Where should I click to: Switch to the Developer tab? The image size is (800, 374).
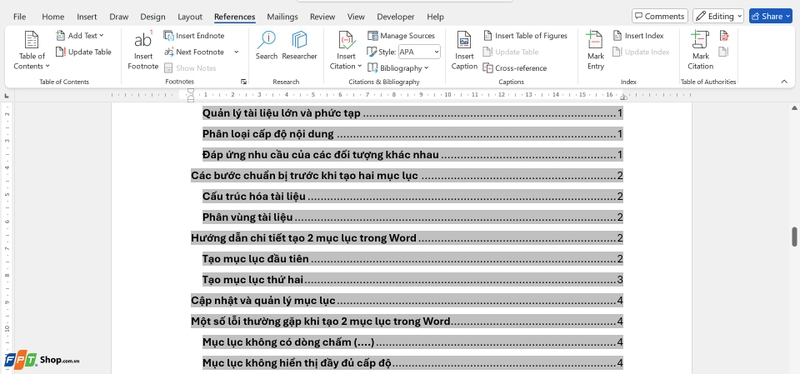point(396,17)
